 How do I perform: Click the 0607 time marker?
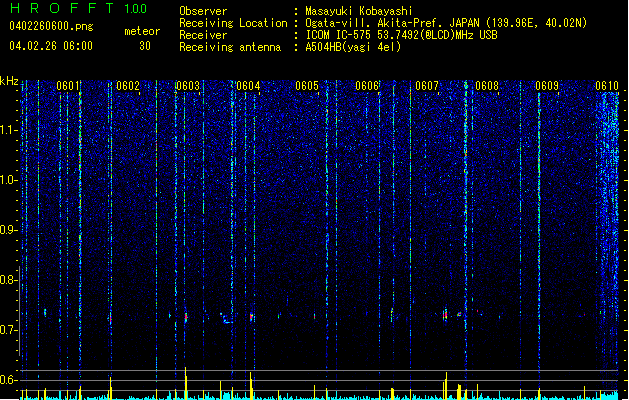coord(427,86)
